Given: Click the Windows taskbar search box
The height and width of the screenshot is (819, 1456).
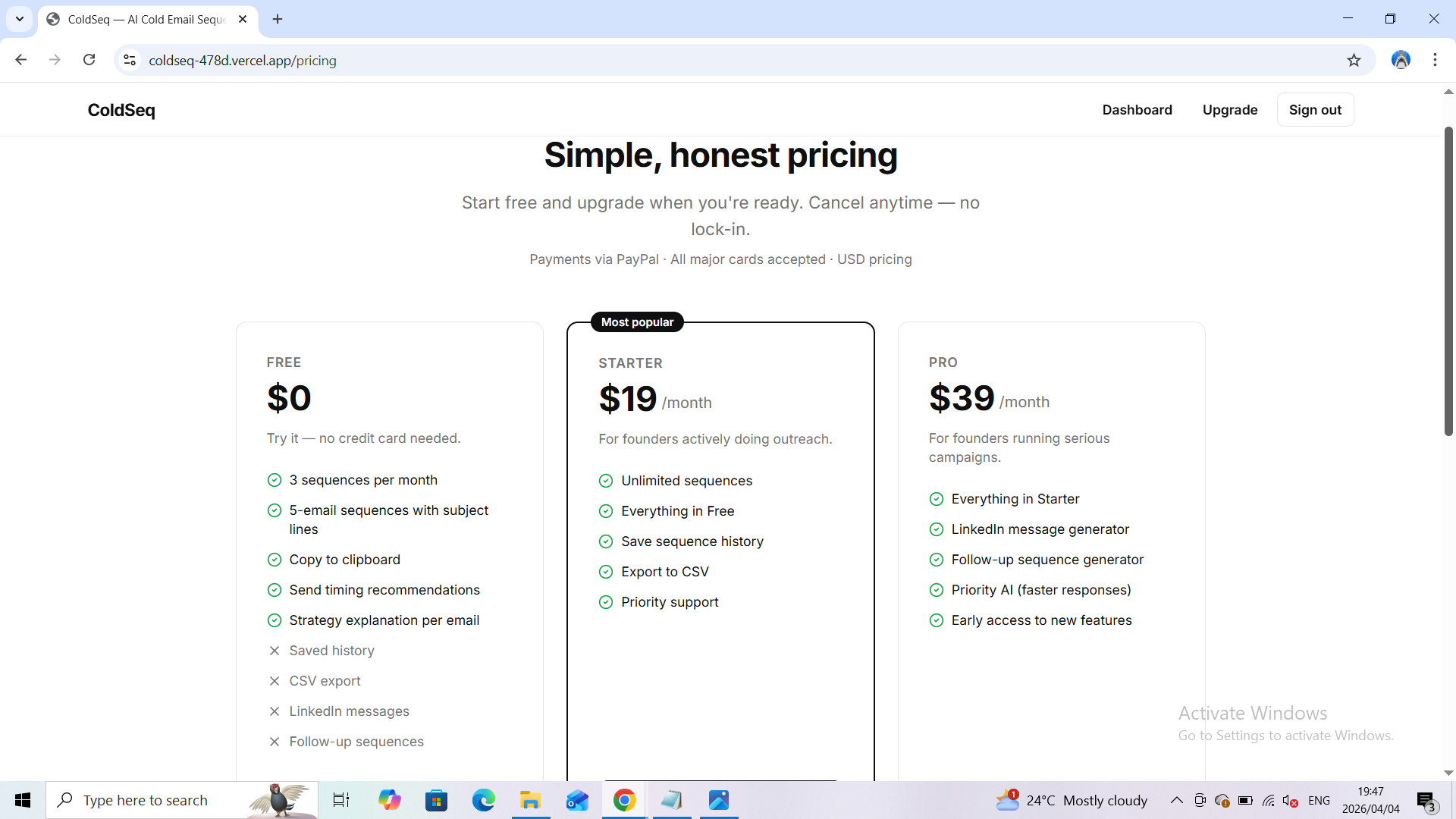Looking at the screenshot, I should pos(159,800).
